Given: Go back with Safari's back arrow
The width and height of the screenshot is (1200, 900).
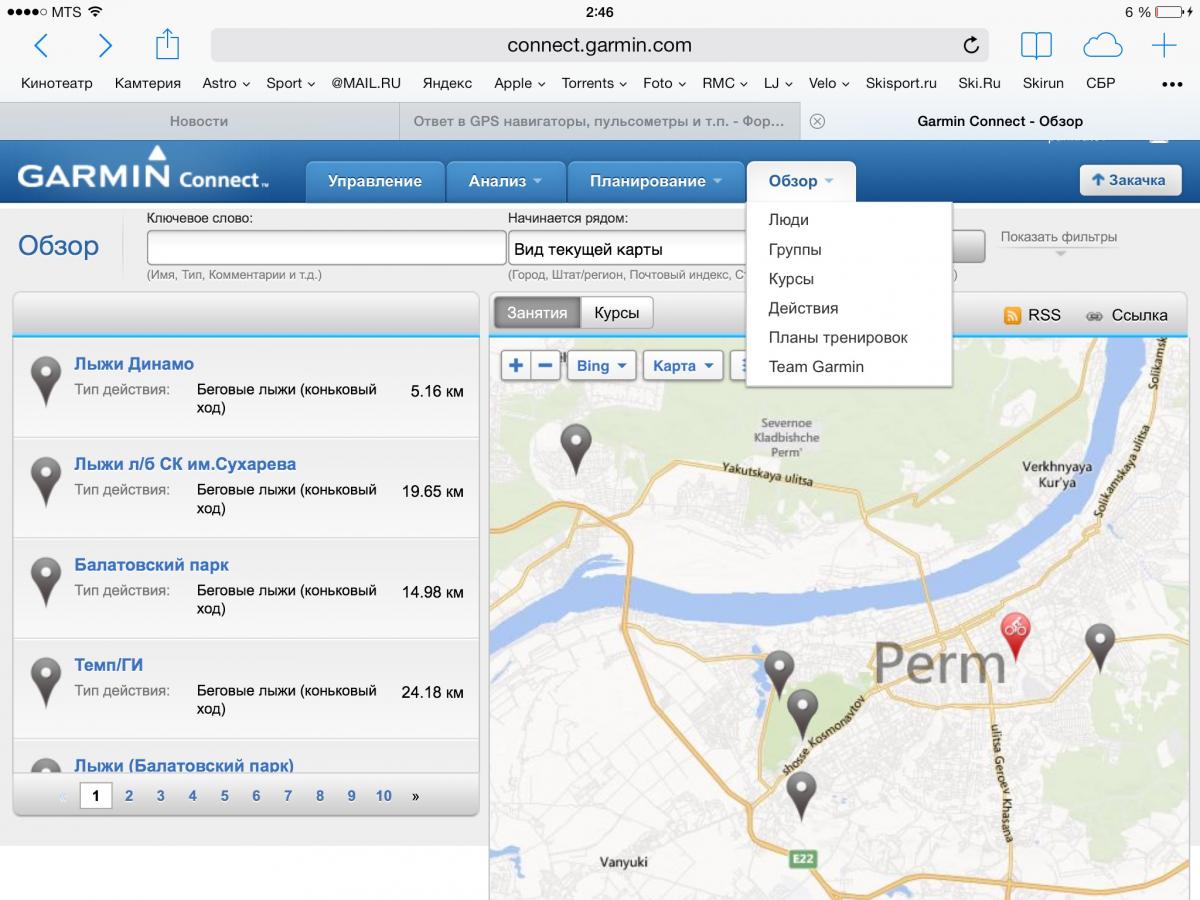Looking at the screenshot, I should tap(40, 45).
